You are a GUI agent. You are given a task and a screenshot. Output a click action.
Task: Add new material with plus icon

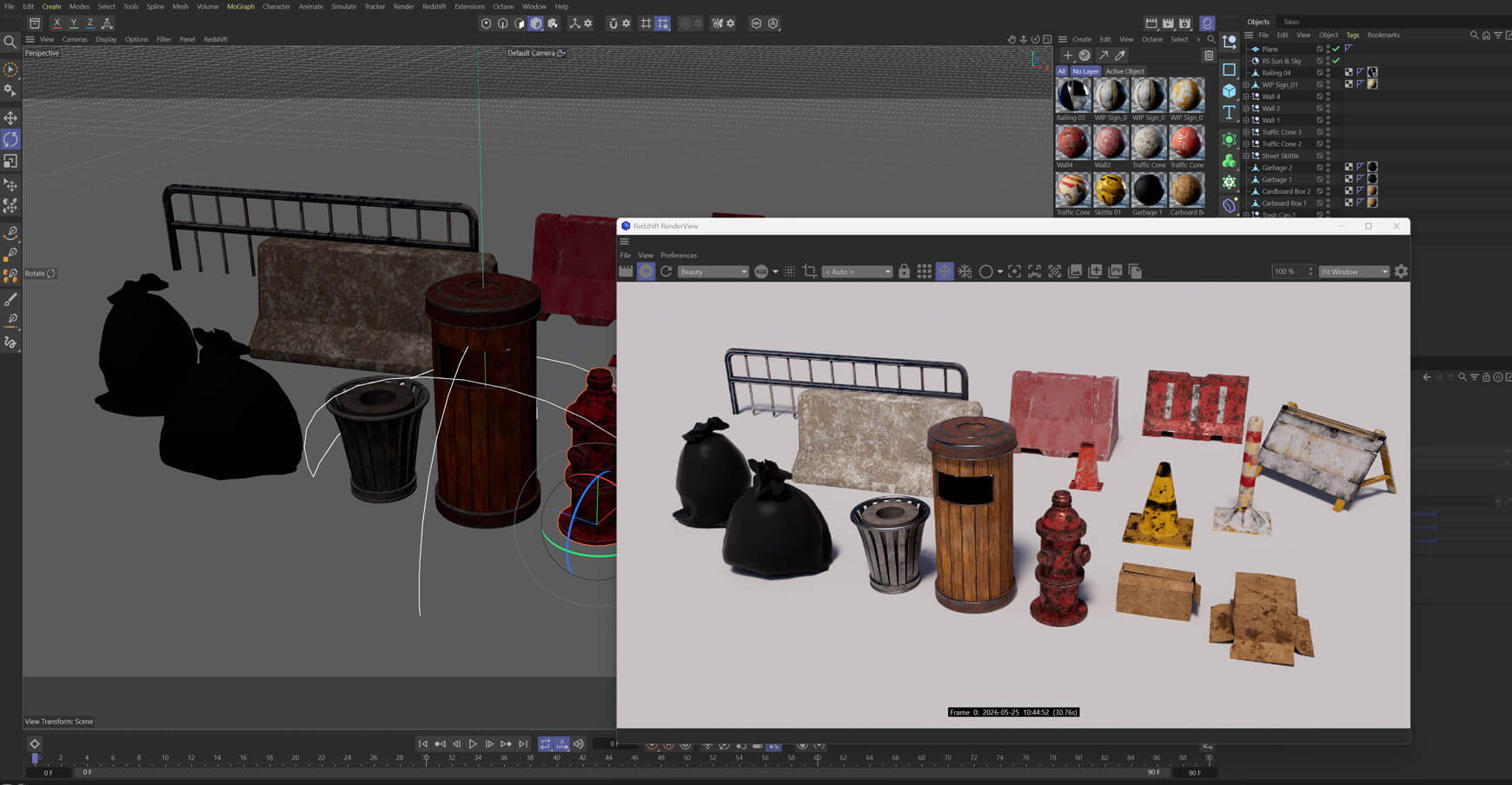pos(1068,55)
